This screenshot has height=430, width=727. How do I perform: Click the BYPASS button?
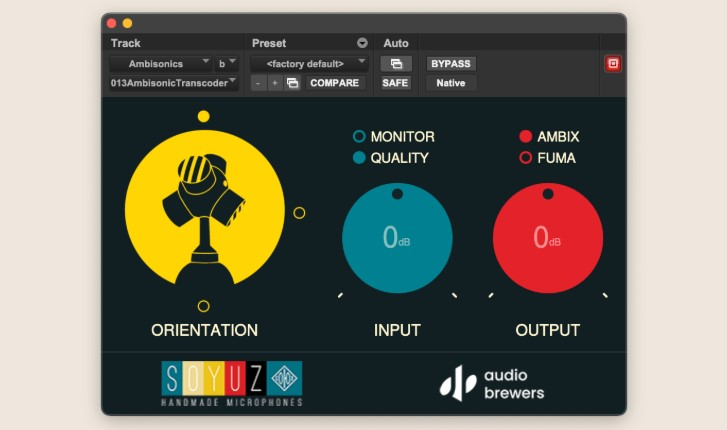[x=450, y=64]
